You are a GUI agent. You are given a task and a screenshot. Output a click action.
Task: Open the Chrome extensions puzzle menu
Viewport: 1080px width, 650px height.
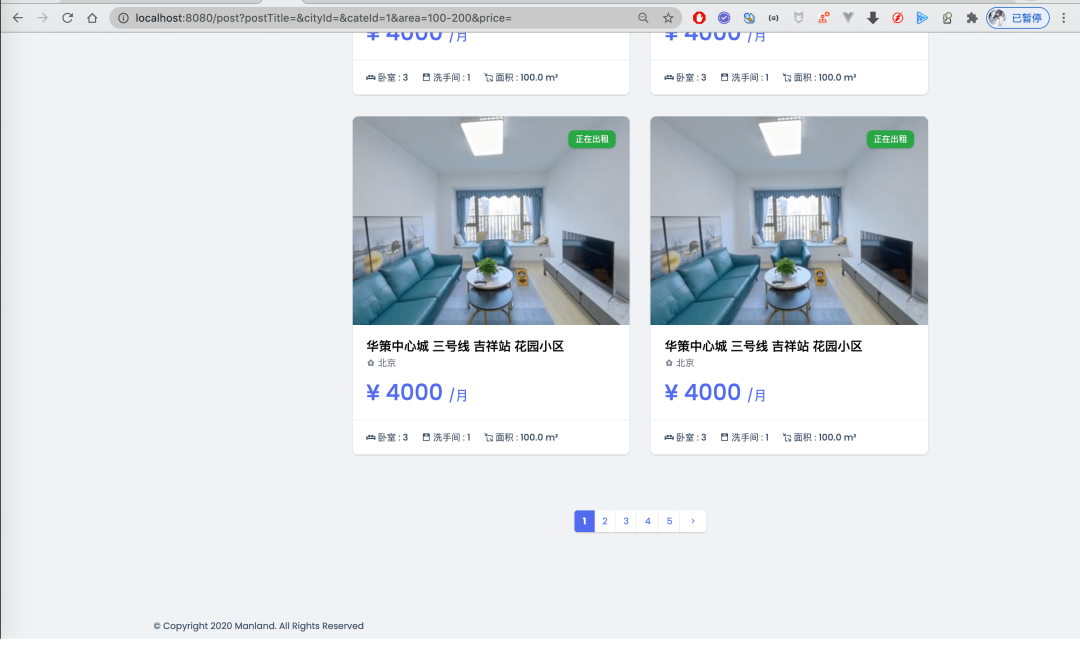click(972, 18)
